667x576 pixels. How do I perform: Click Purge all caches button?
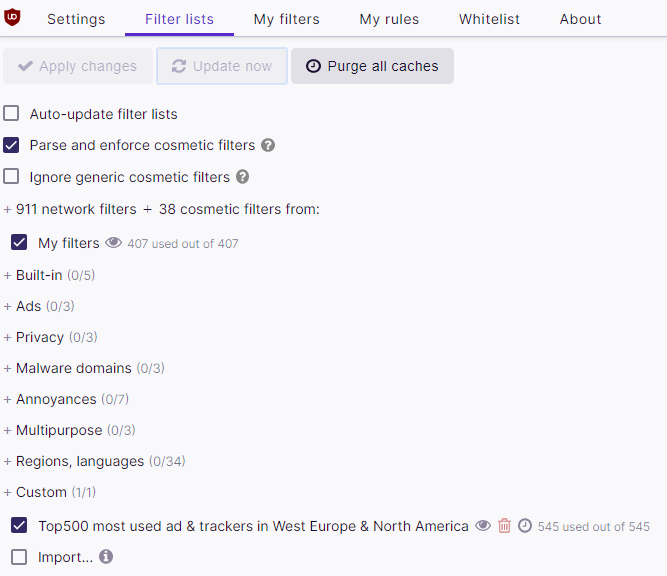[372, 66]
